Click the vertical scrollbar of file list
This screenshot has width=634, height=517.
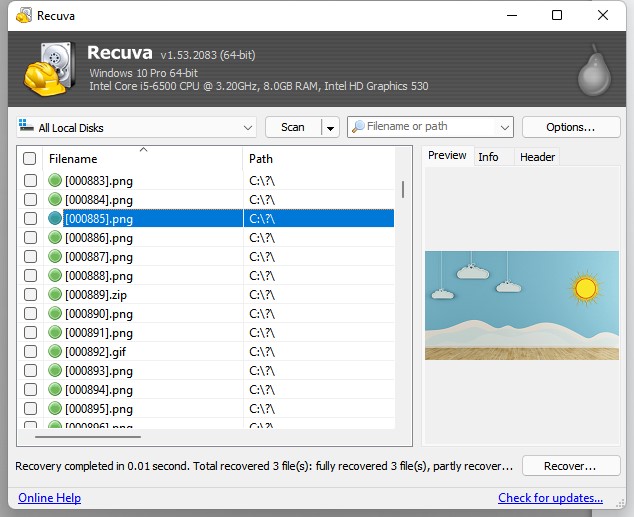[x=403, y=189]
